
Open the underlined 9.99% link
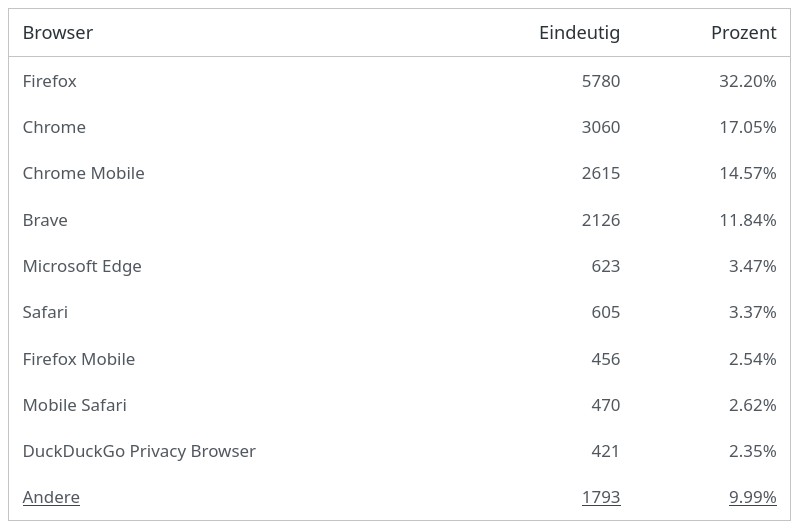point(752,497)
